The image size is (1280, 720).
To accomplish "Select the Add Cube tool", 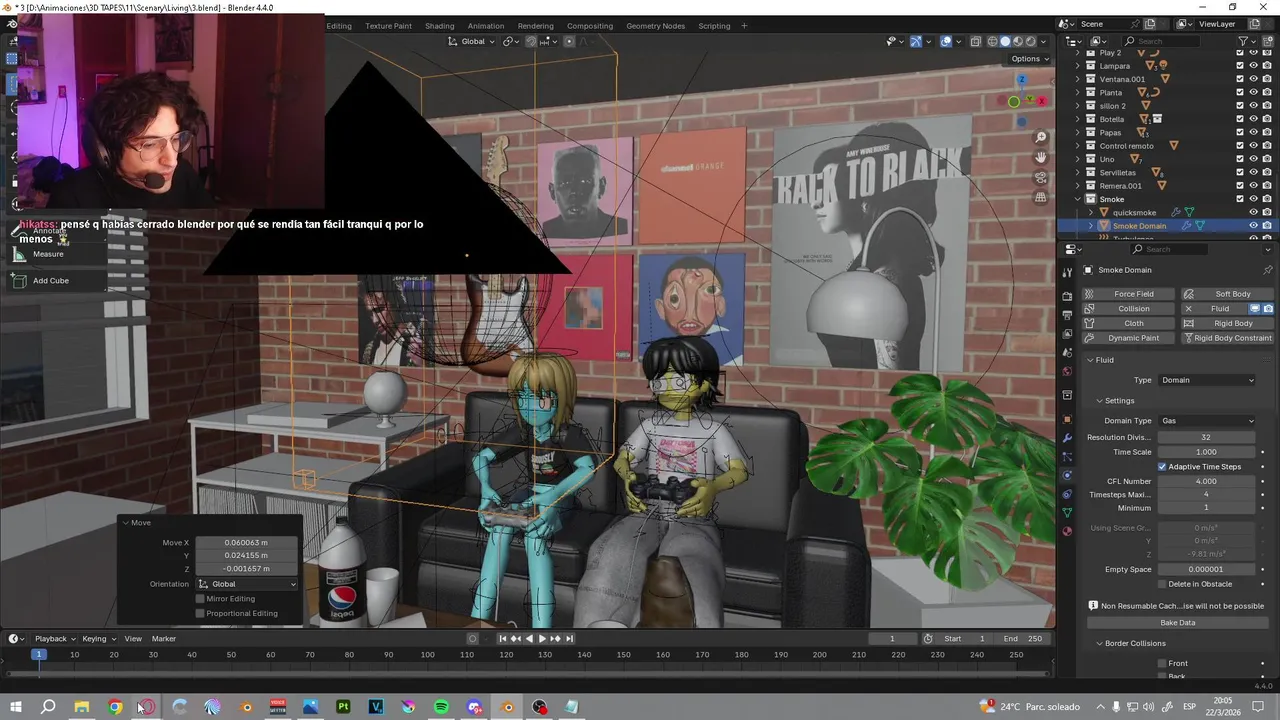I will (50, 281).
